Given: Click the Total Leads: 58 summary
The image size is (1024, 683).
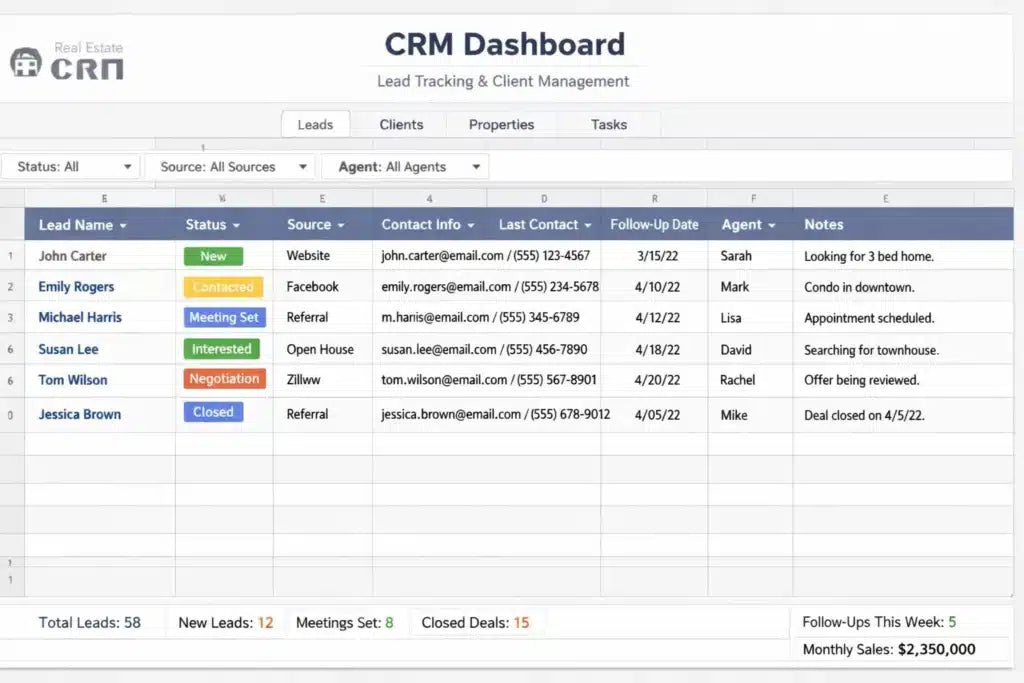Looking at the screenshot, I should [89, 622].
